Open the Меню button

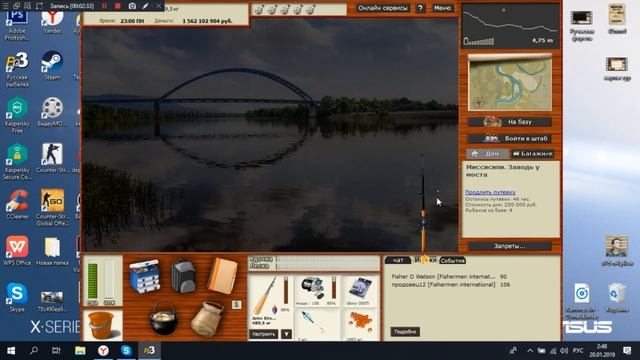pyautogui.click(x=442, y=8)
